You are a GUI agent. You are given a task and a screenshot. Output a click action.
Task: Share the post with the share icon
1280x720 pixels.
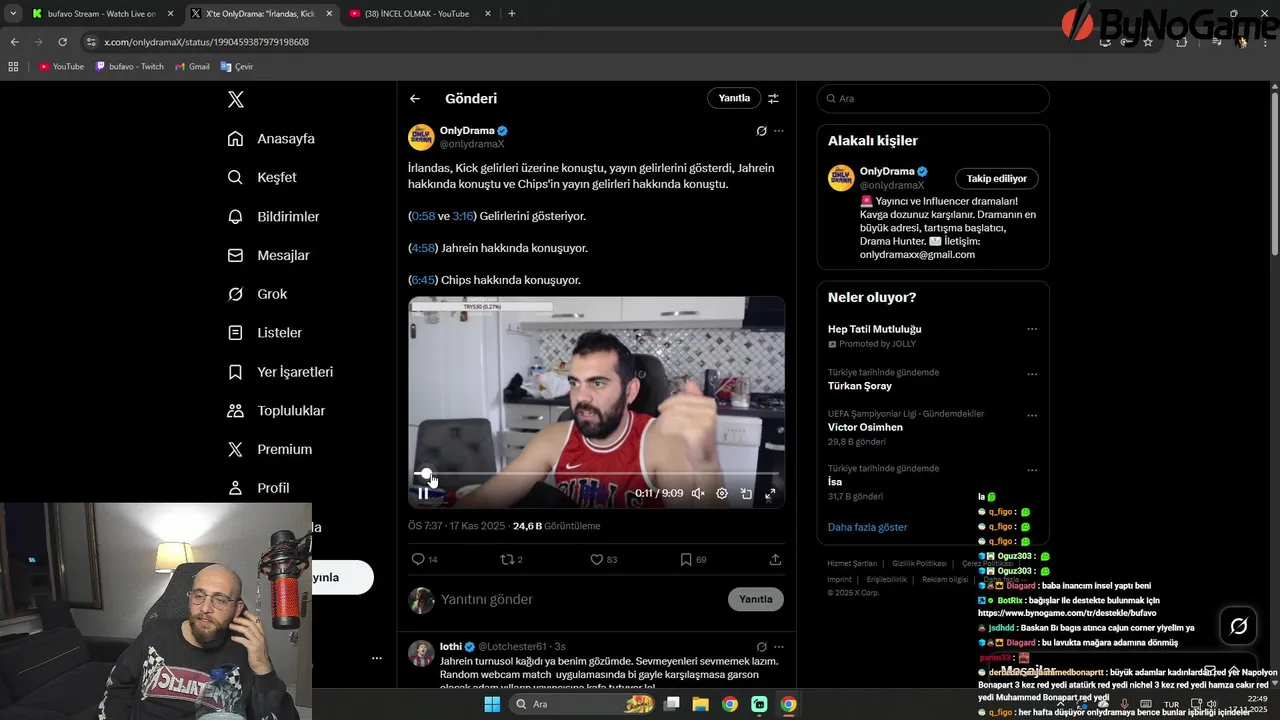tap(775, 559)
